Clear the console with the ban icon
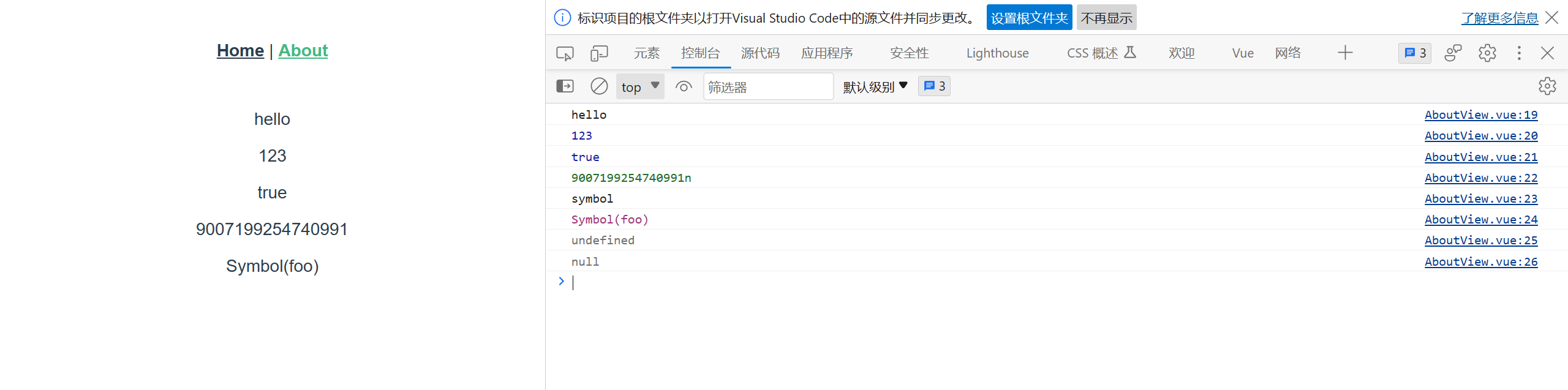Screen dimensions: 1568x390 click(x=599, y=86)
